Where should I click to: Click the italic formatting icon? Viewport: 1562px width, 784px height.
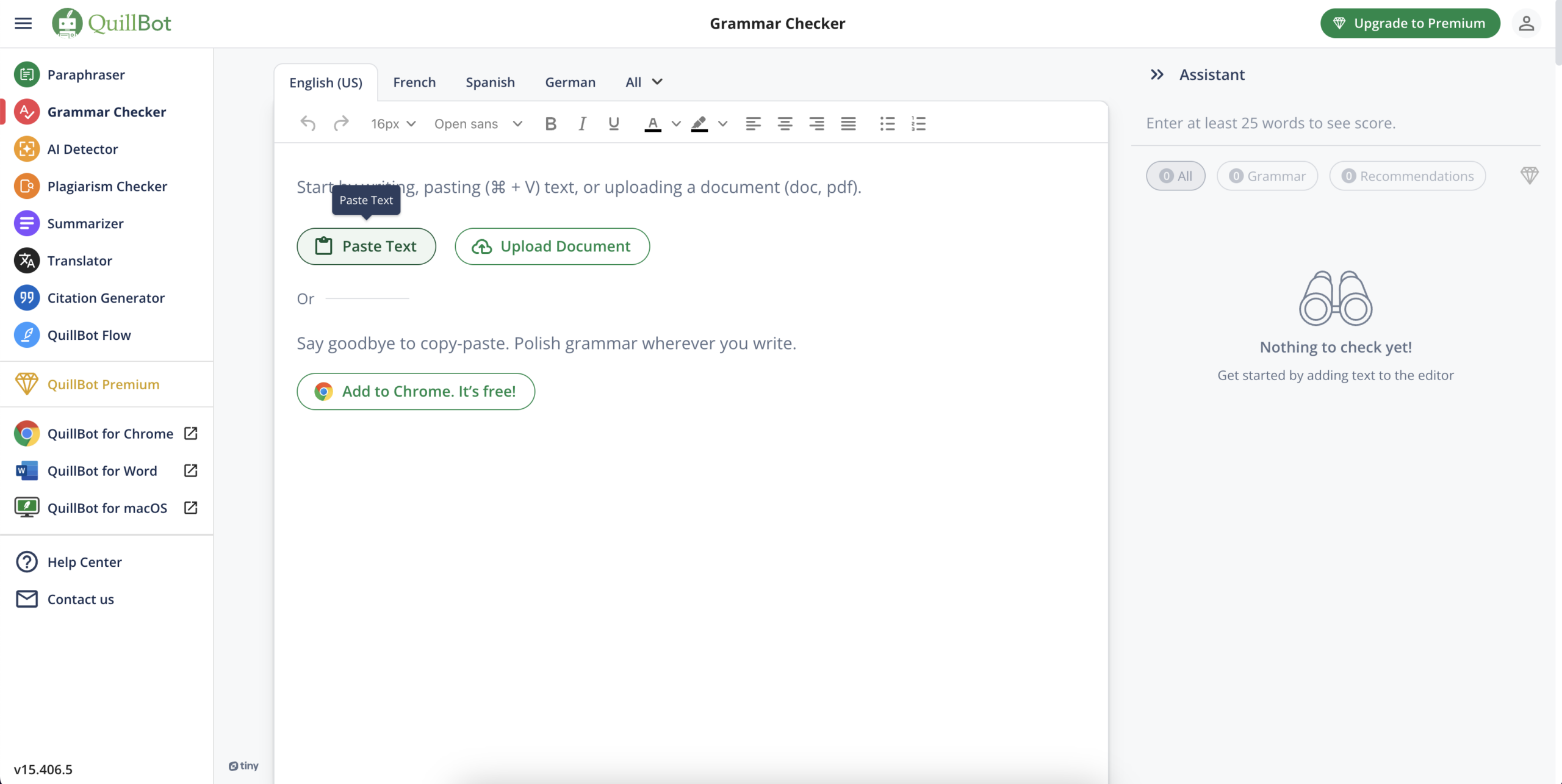click(x=581, y=123)
